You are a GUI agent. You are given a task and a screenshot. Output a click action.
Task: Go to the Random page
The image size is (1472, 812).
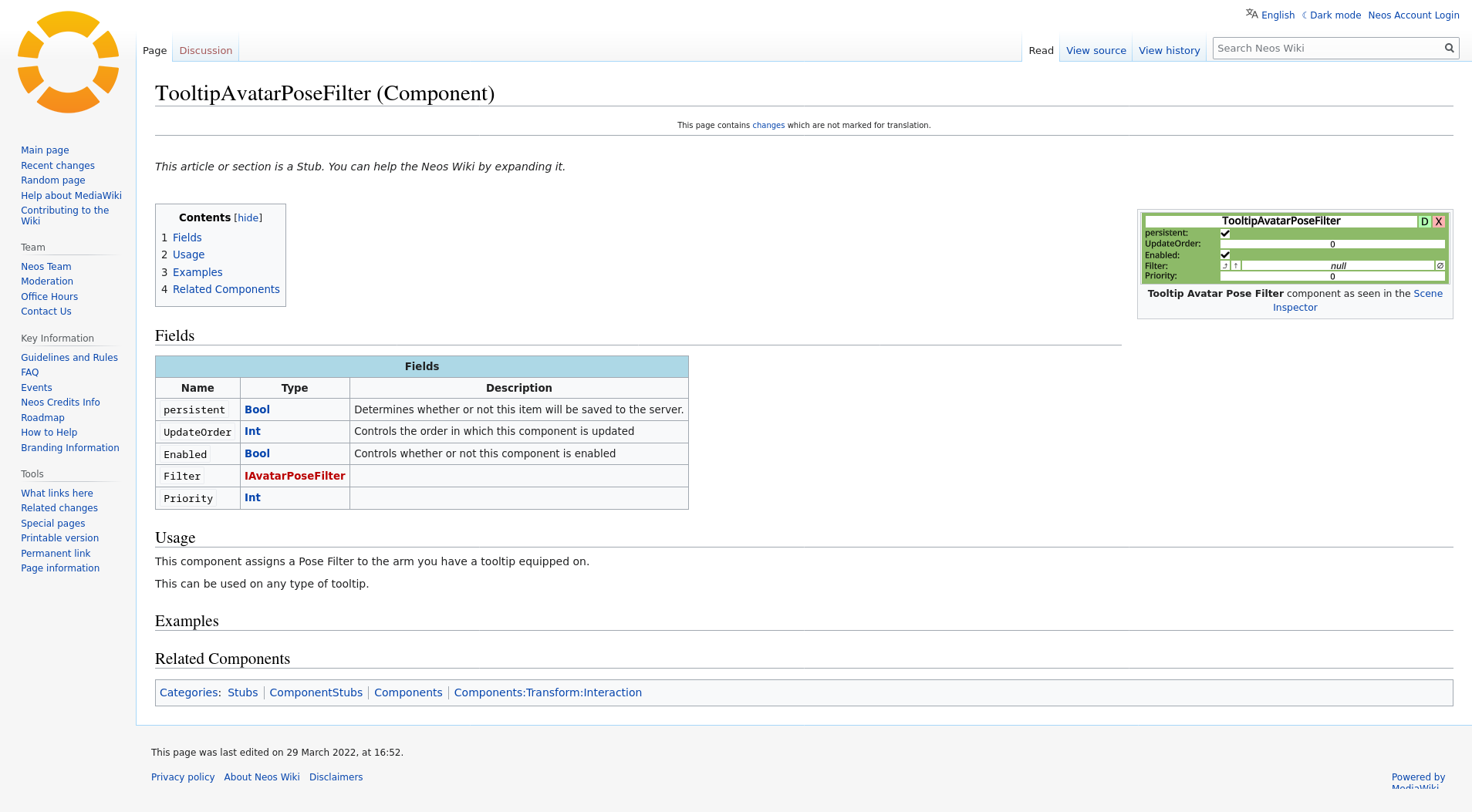click(x=53, y=180)
